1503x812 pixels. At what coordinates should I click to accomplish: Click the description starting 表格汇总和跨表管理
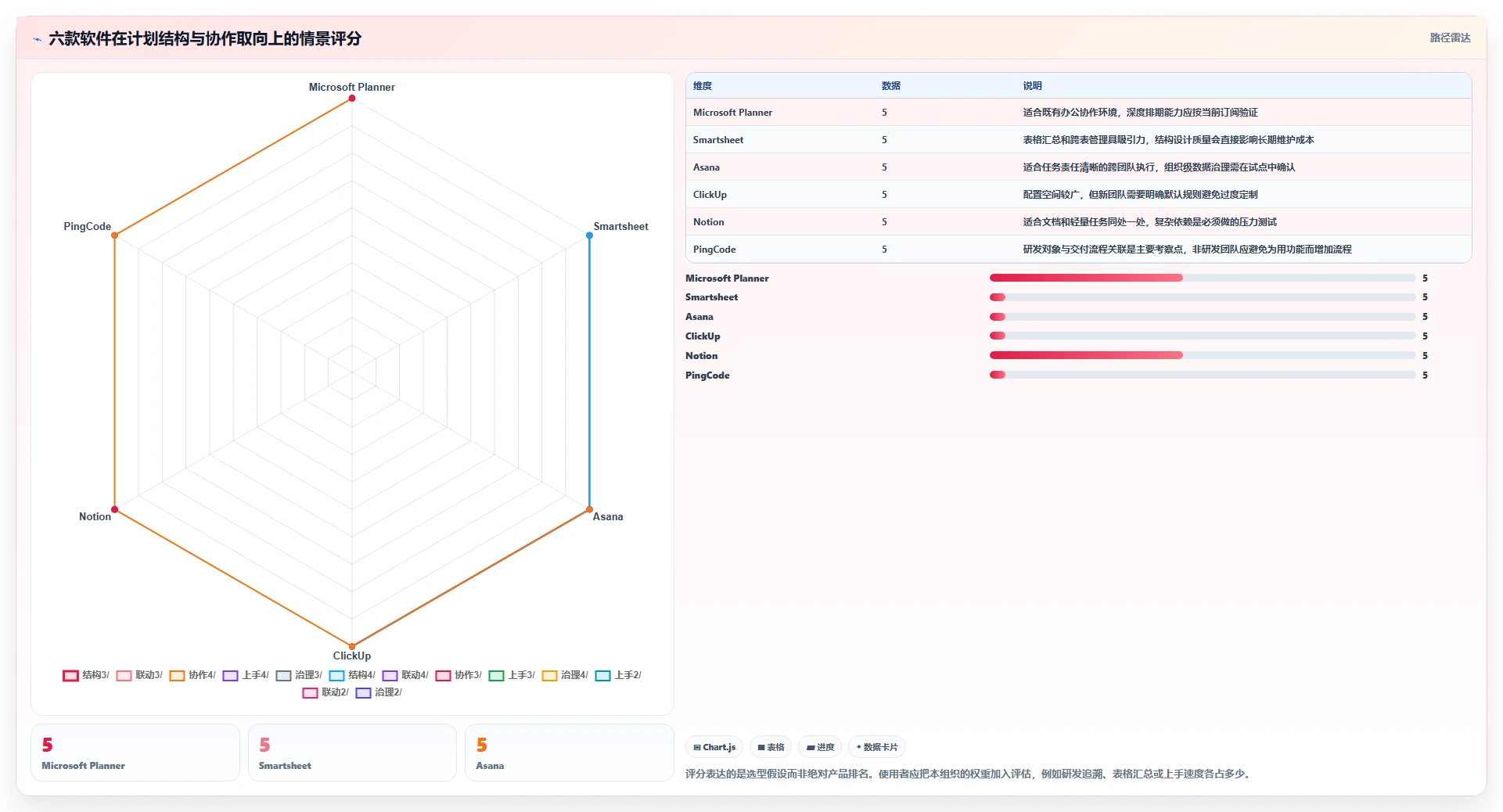(1169, 140)
